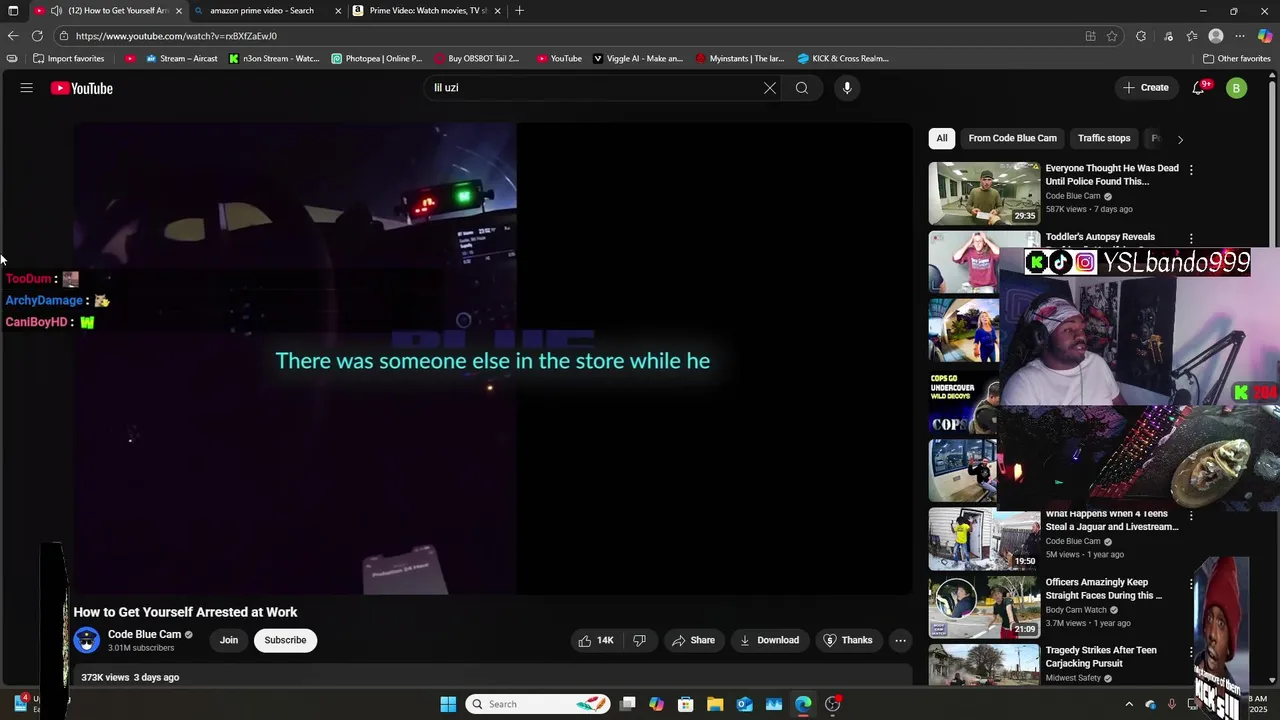This screenshot has height=720, width=1280.
Task: Open the 'KICK & Cross Realm...' bookmark
Action: tap(843, 58)
